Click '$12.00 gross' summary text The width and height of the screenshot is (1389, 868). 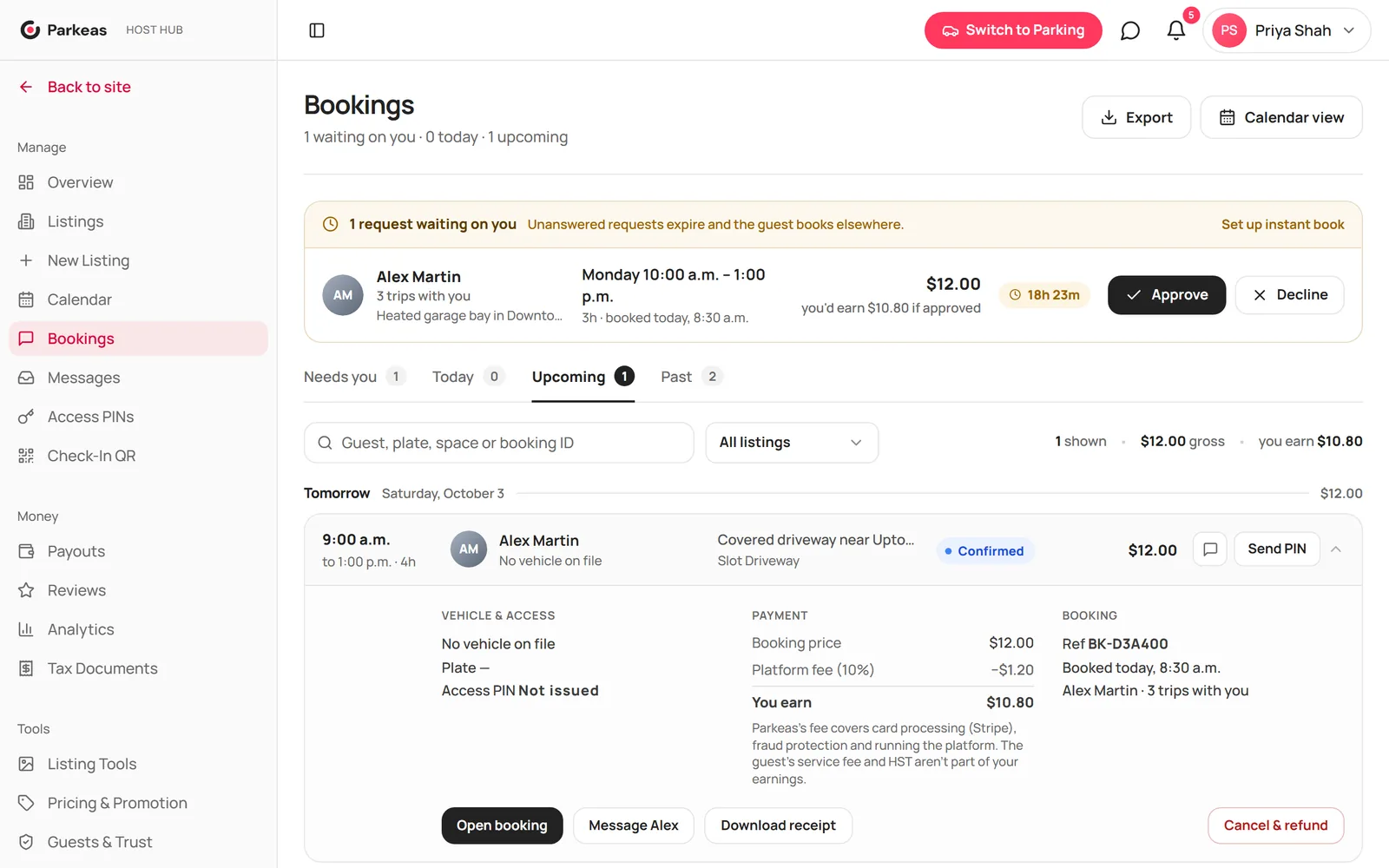click(1182, 442)
